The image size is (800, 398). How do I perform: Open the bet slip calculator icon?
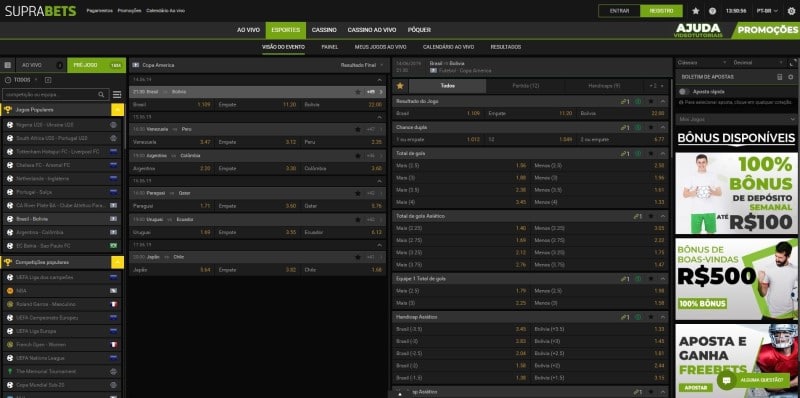point(779,77)
